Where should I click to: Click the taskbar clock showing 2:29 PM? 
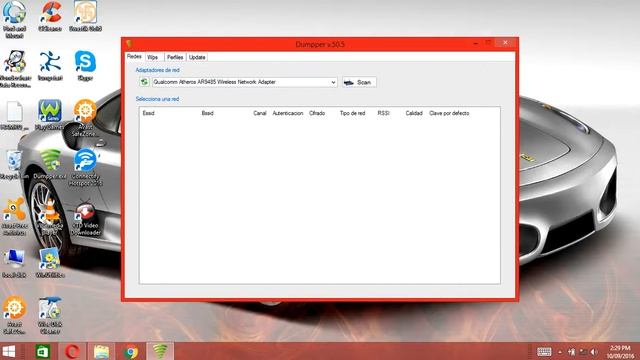click(x=620, y=352)
